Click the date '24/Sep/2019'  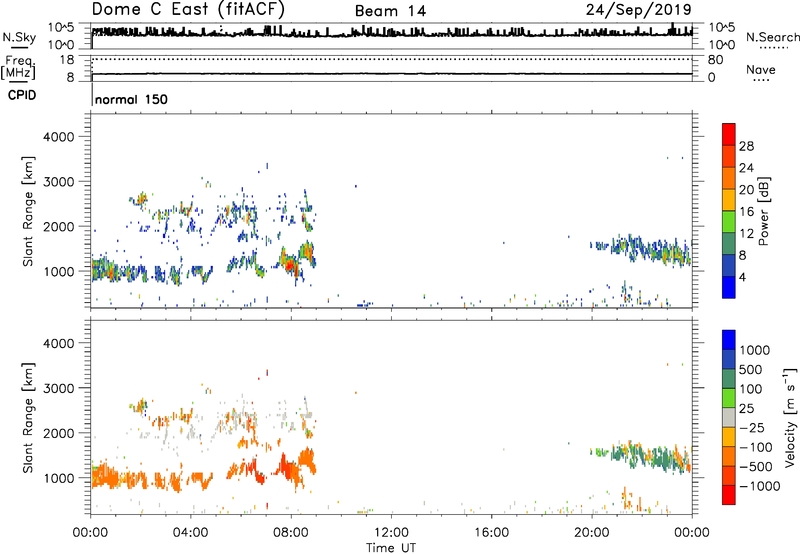coord(639,9)
